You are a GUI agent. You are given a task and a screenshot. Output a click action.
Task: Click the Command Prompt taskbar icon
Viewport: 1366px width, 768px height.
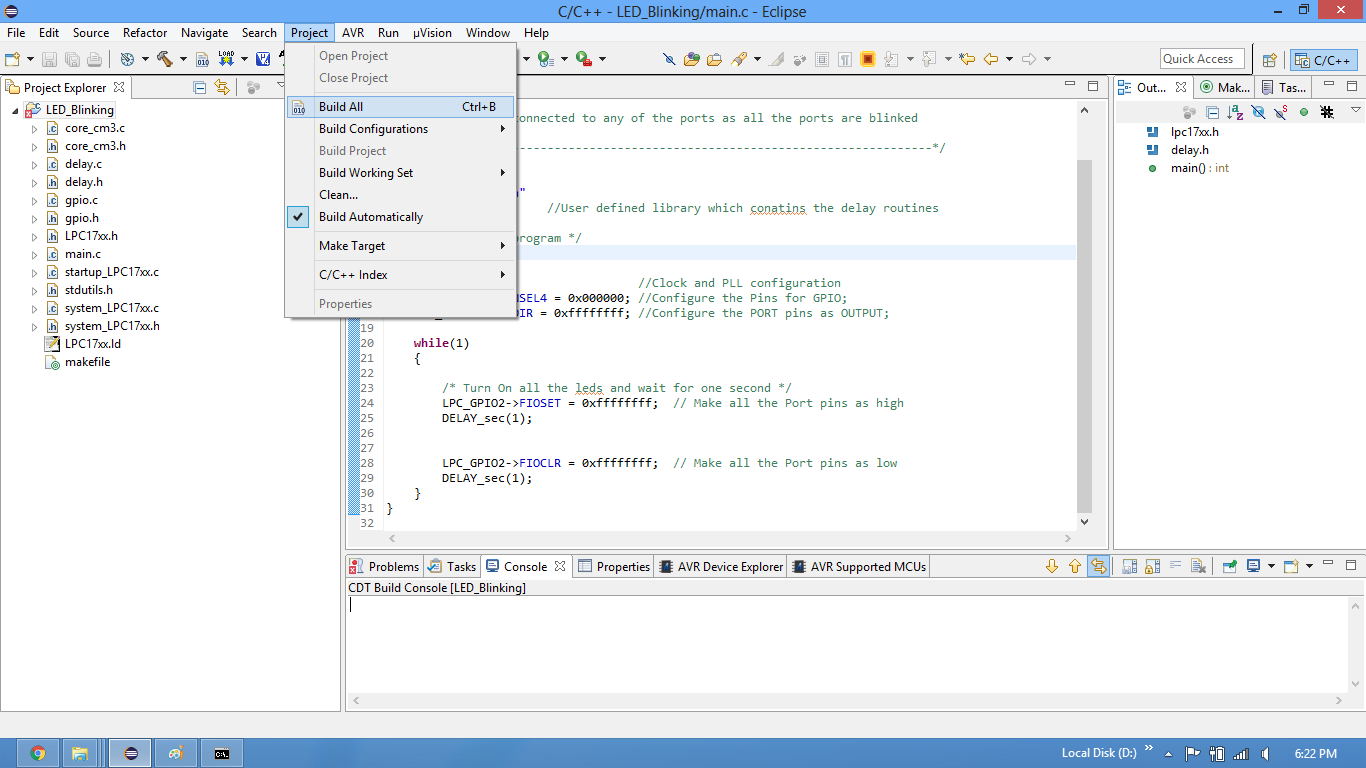222,753
